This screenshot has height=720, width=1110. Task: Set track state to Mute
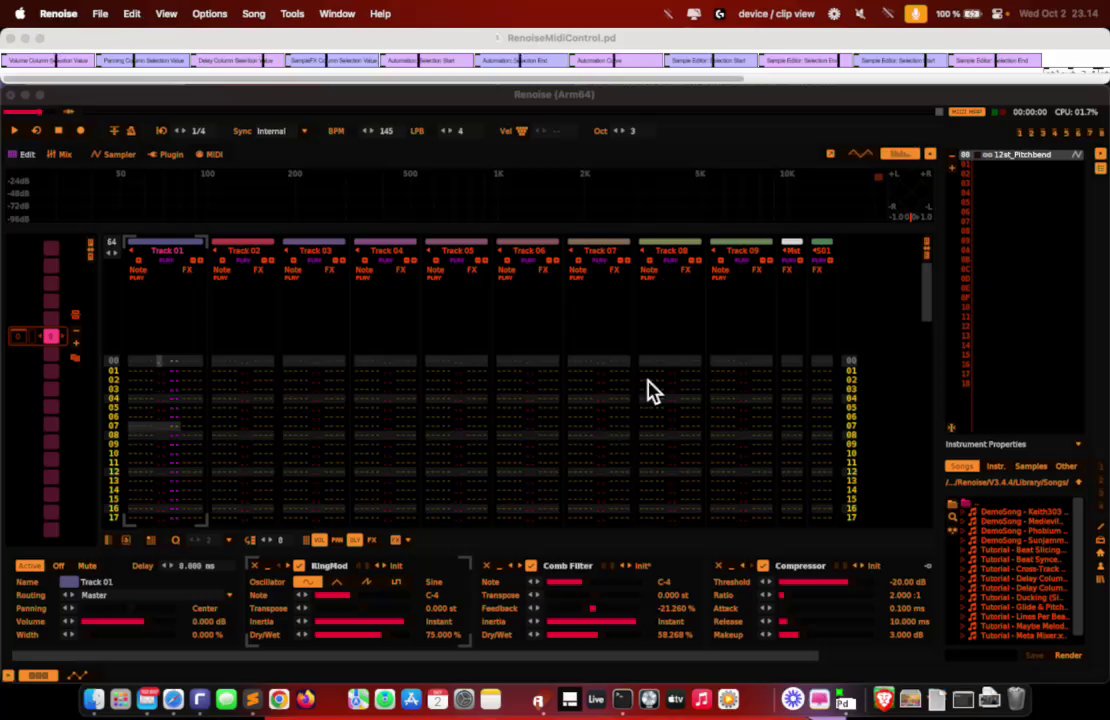pyautogui.click(x=87, y=566)
